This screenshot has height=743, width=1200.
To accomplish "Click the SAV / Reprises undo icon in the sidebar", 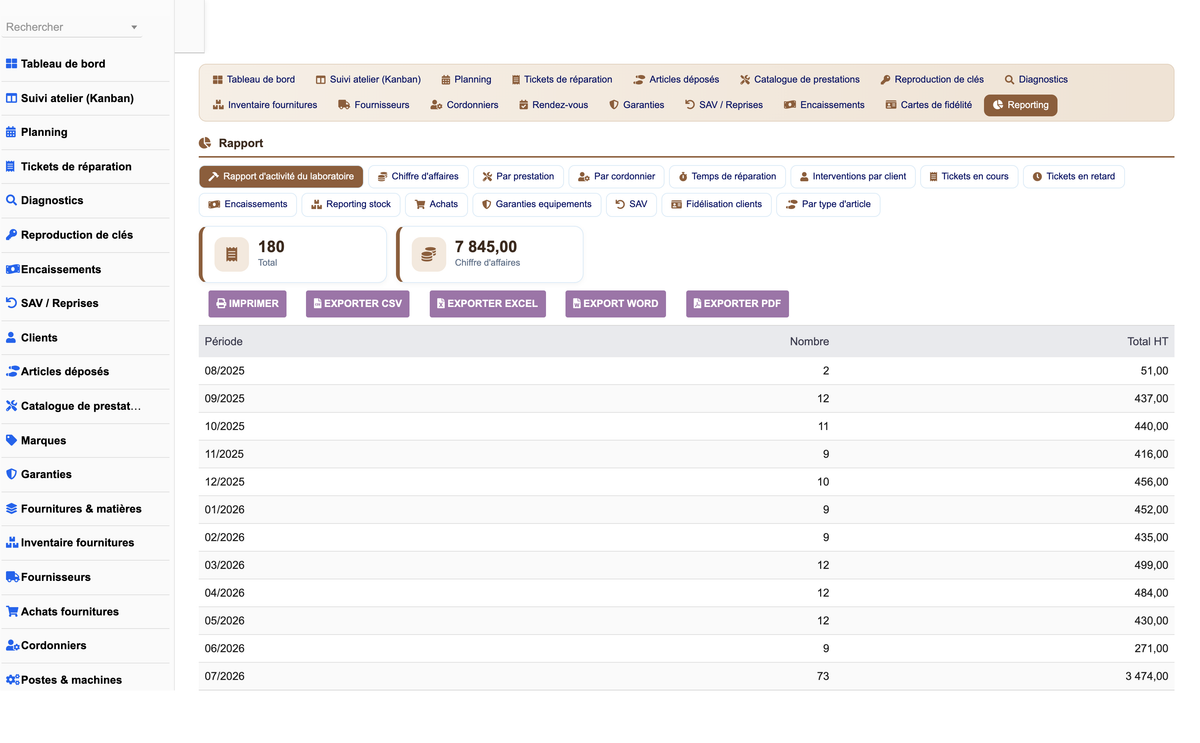I will pyautogui.click(x=12, y=303).
